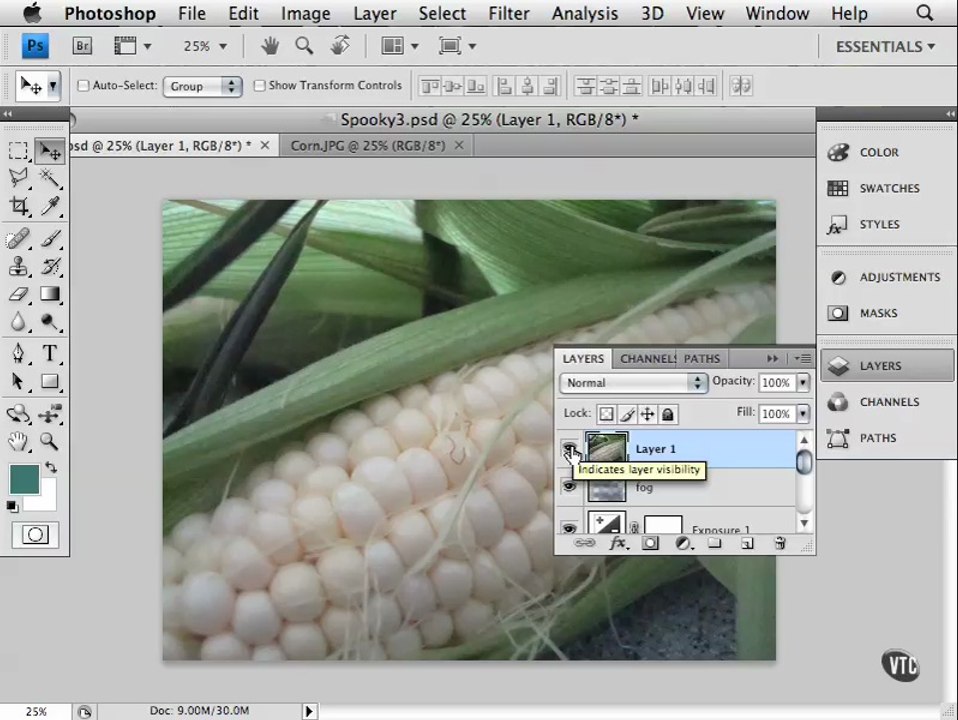Hide the Exposure 1 adjustment layer

click(569, 527)
